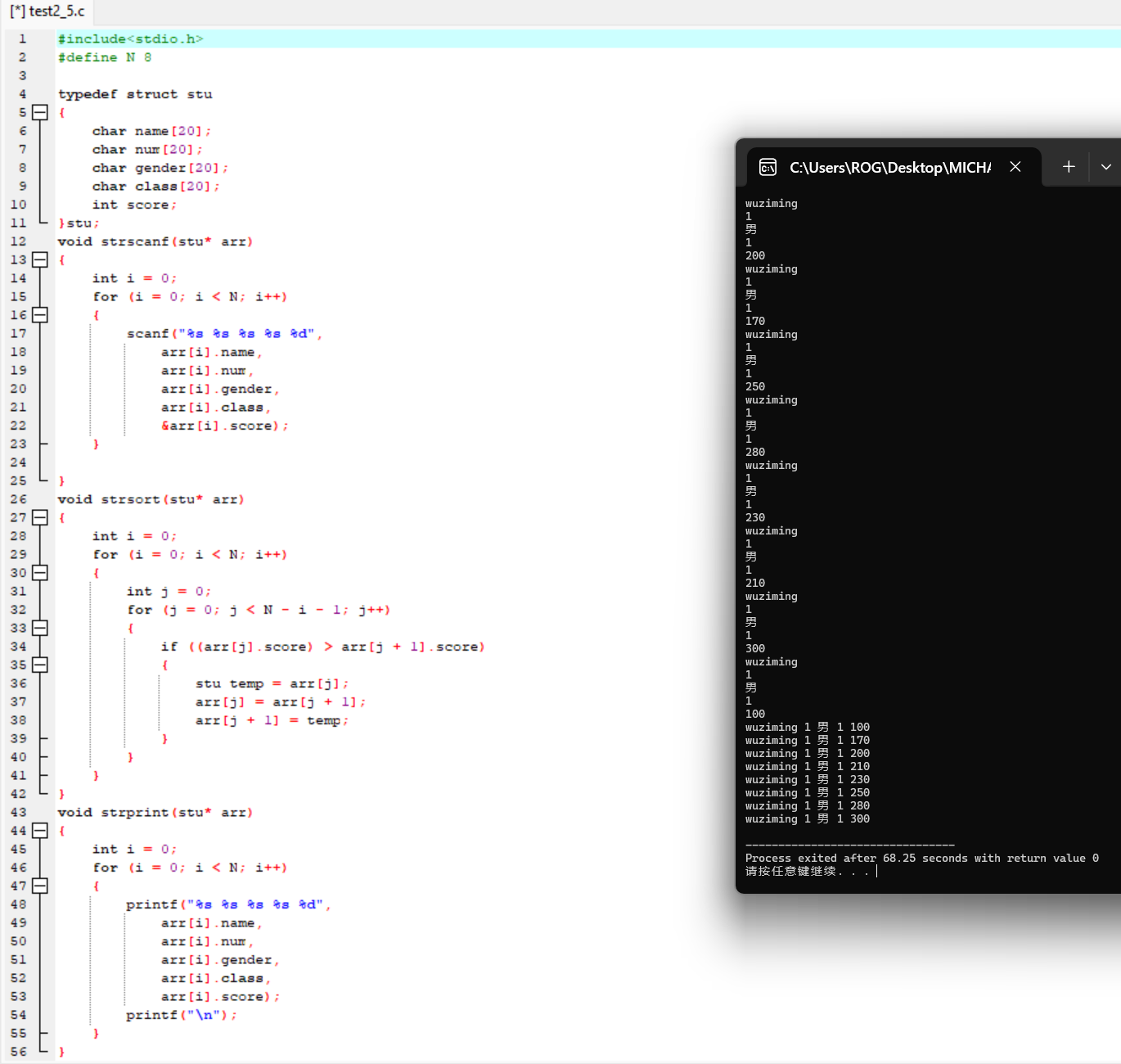The height and width of the screenshot is (1064, 1121).
Task: Click the console icon in terminal tab
Action: tap(768, 168)
